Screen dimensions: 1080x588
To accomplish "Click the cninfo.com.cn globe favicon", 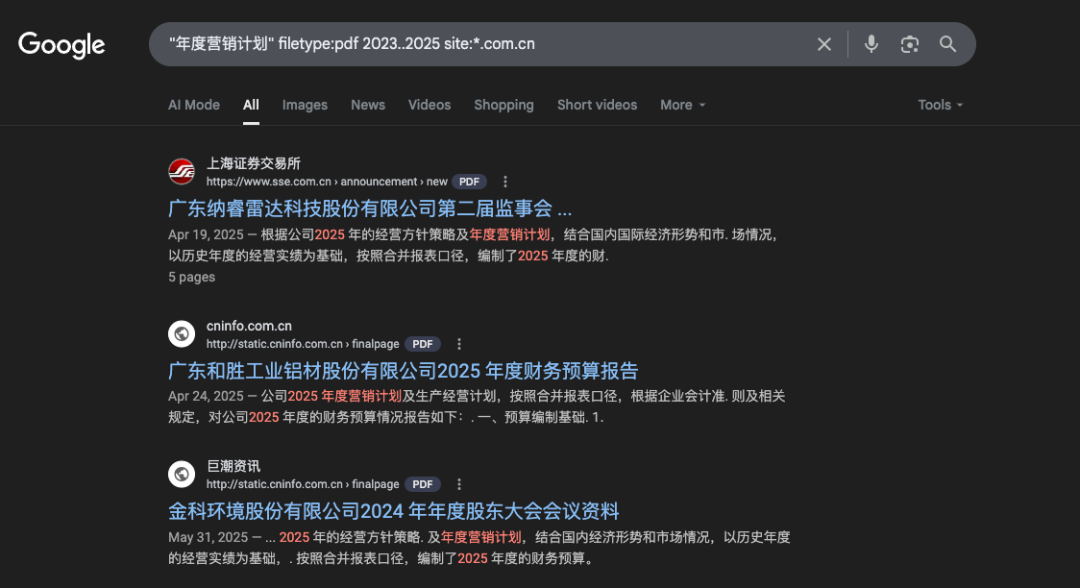I will tap(182, 335).
